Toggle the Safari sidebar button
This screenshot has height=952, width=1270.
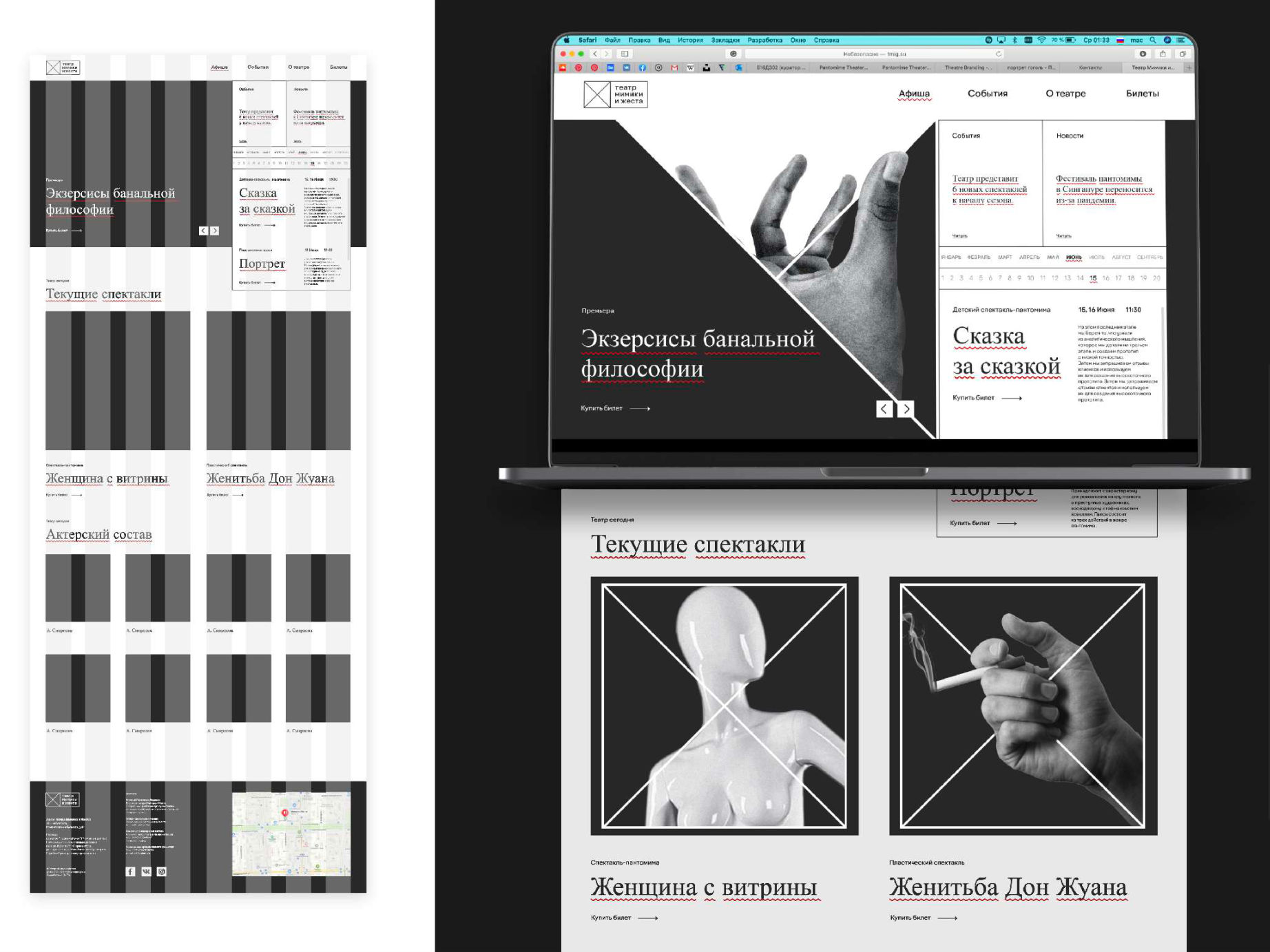click(x=625, y=54)
